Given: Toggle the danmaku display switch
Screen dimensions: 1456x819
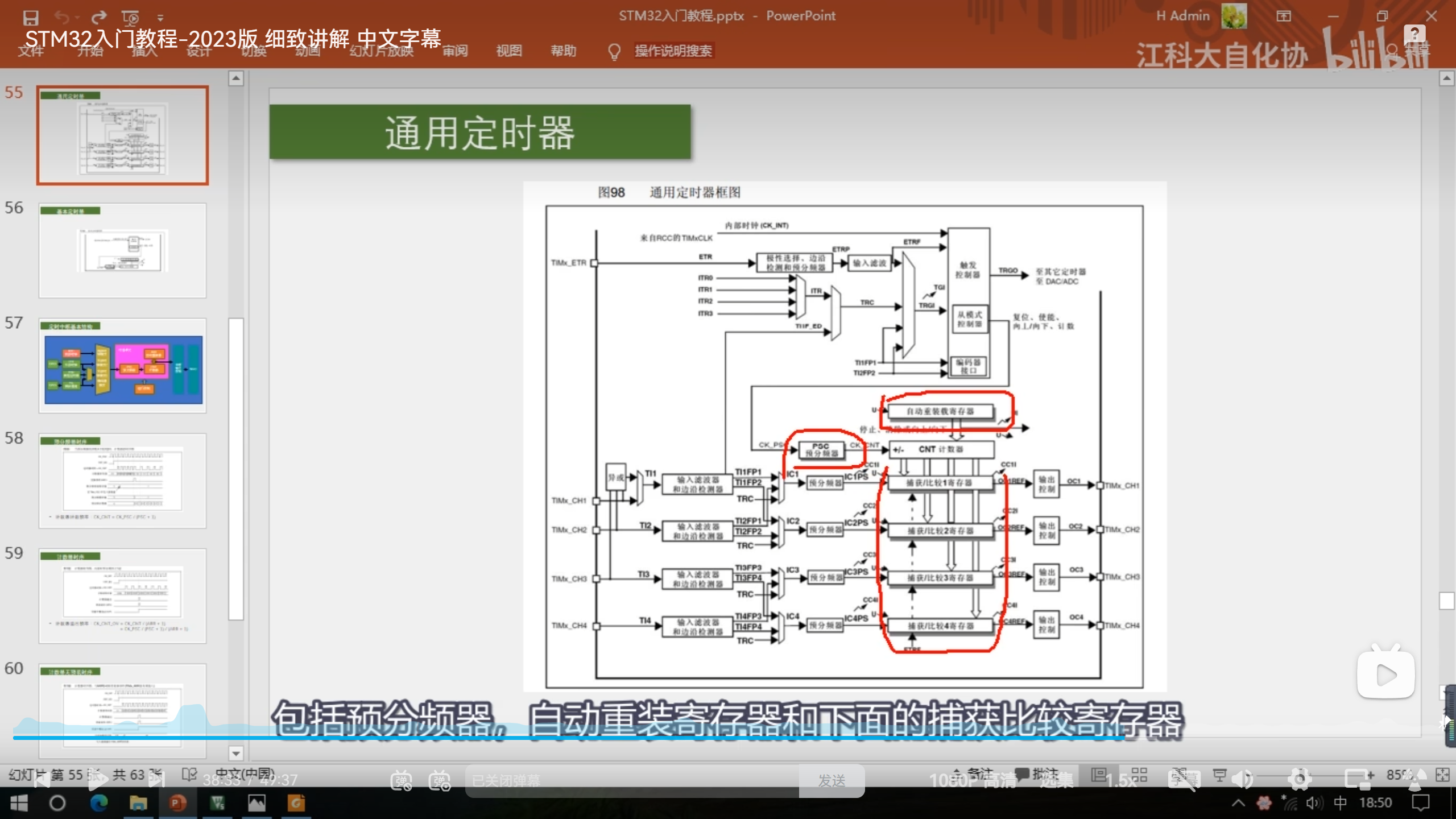Looking at the screenshot, I should 402,780.
